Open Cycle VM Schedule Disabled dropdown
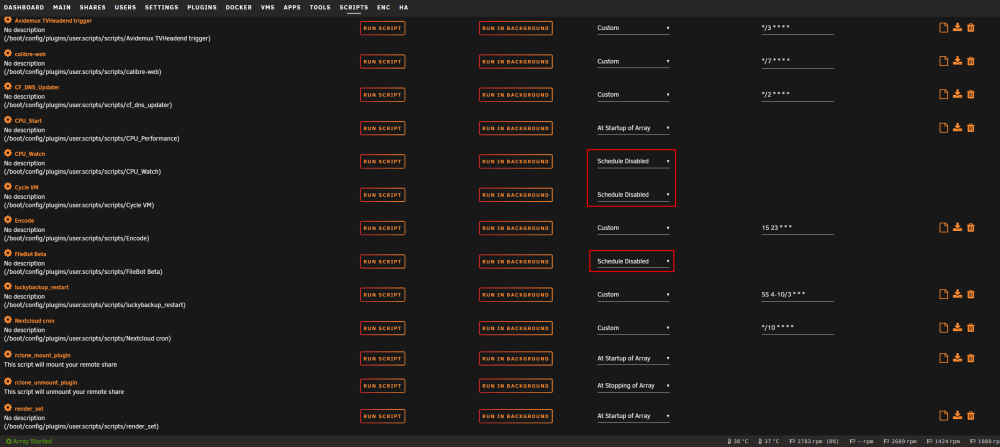 tap(633, 195)
